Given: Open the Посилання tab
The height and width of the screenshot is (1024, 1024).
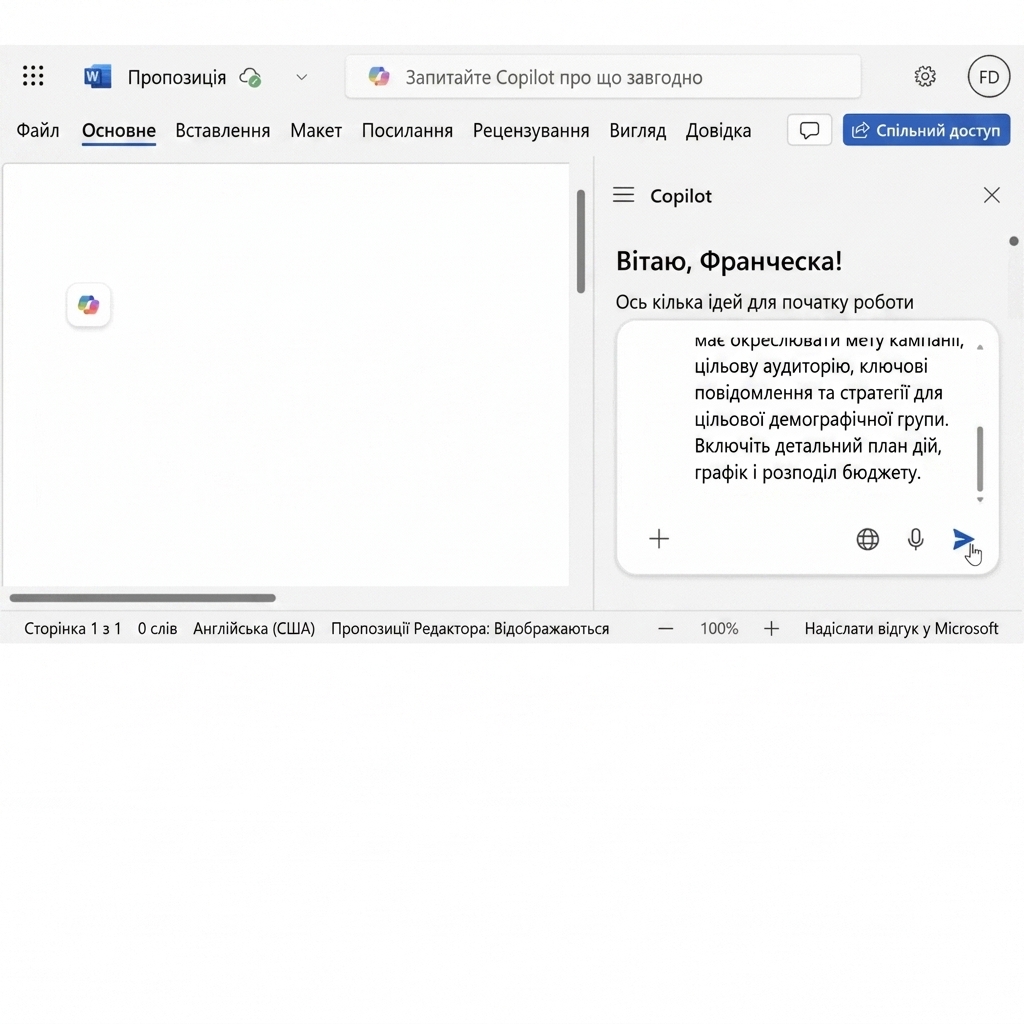Looking at the screenshot, I should click(x=408, y=131).
